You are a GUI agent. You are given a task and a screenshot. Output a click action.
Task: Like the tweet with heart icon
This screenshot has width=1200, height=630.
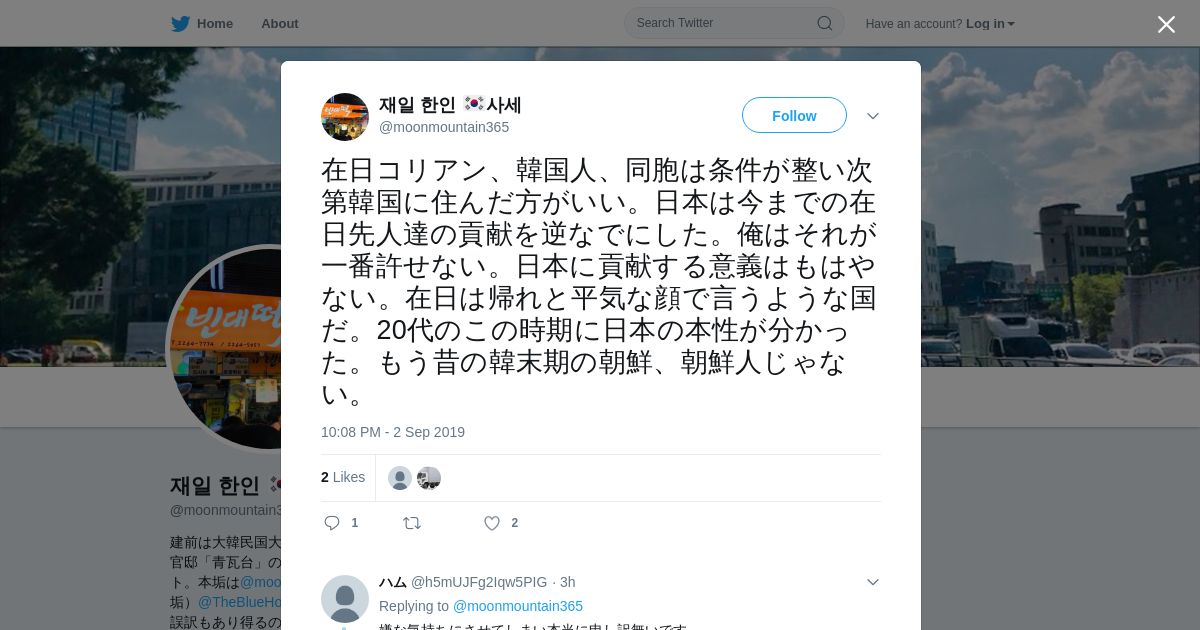[491, 523]
